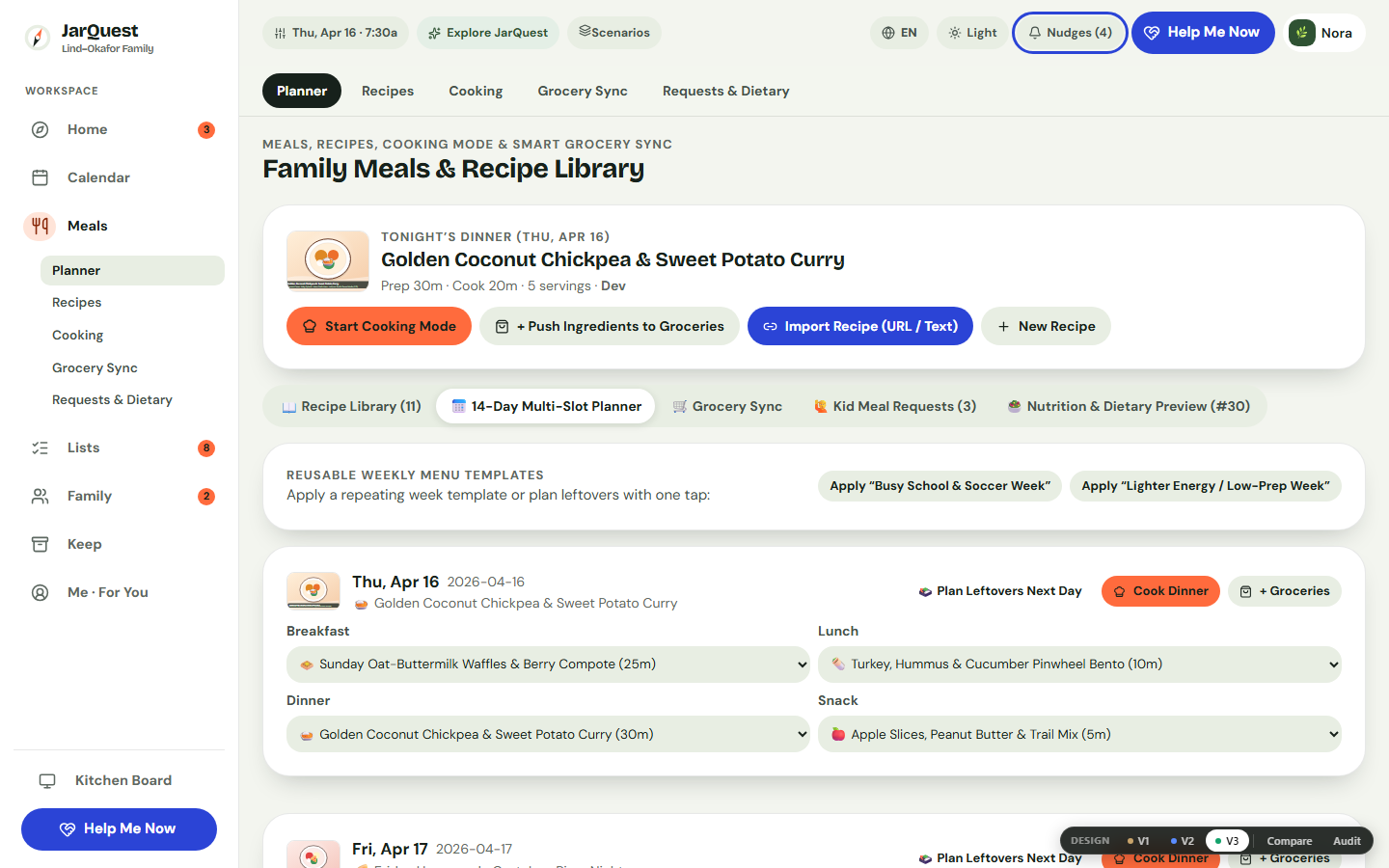Click the Lists badge showing 8

206,448
